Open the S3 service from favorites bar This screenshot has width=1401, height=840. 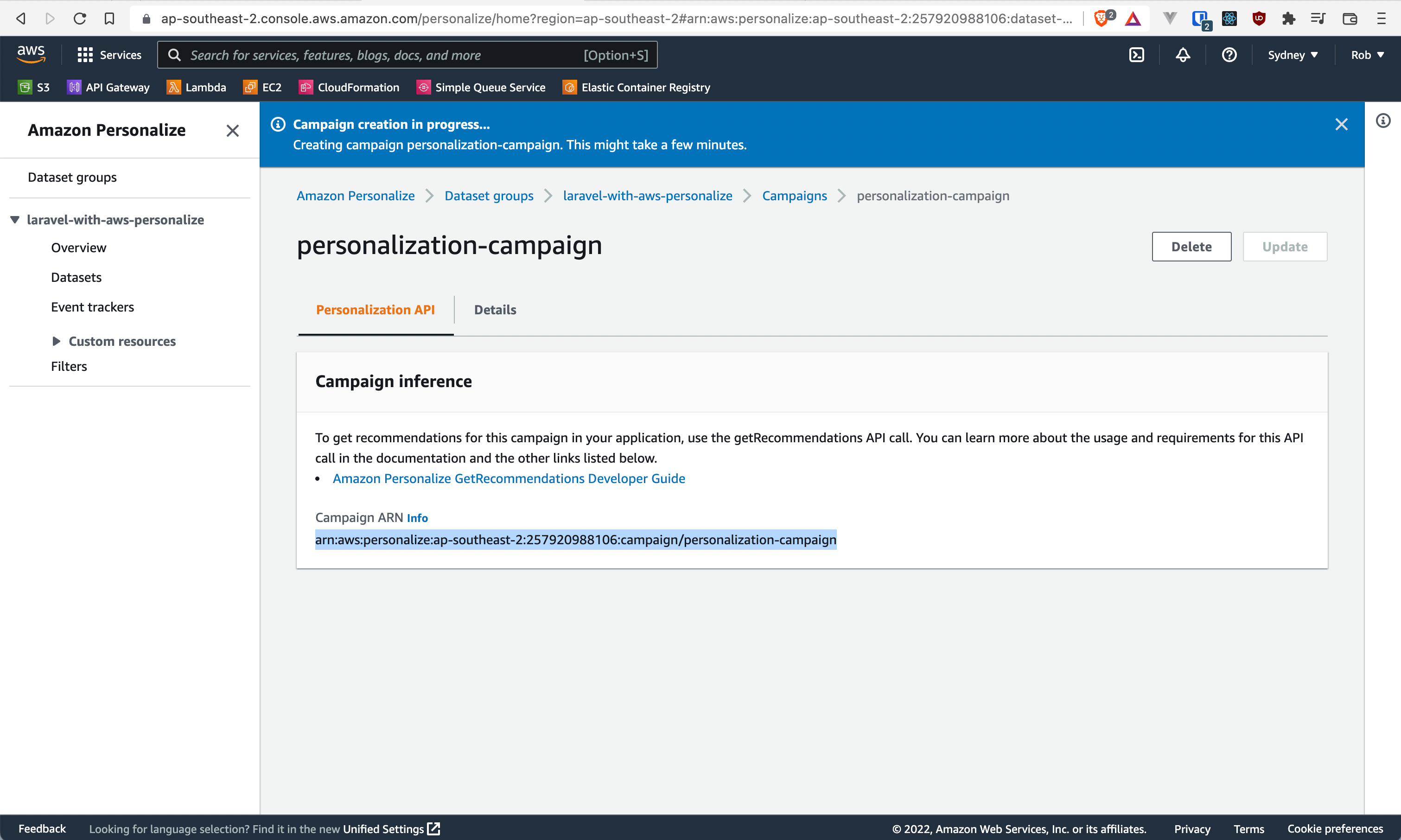[x=34, y=87]
